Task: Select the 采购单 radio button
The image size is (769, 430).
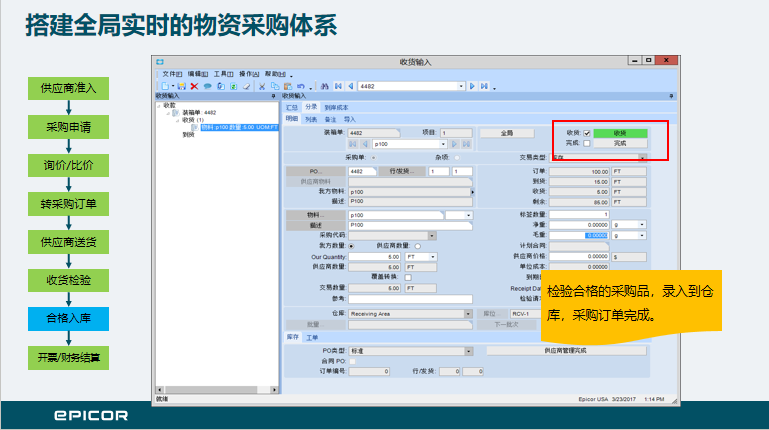Action: [x=374, y=158]
